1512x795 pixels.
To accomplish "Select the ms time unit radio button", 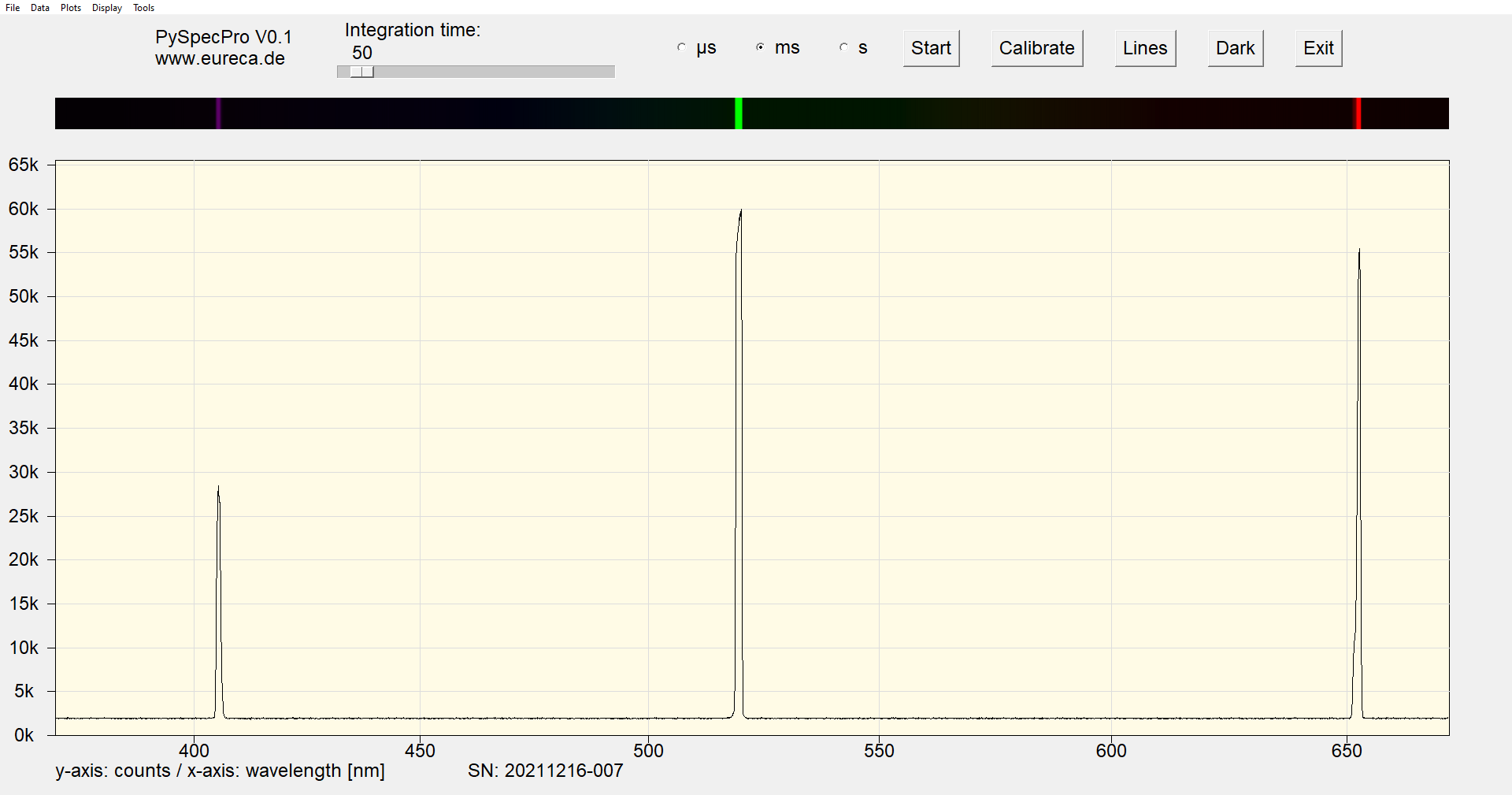I will coord(760,47).
